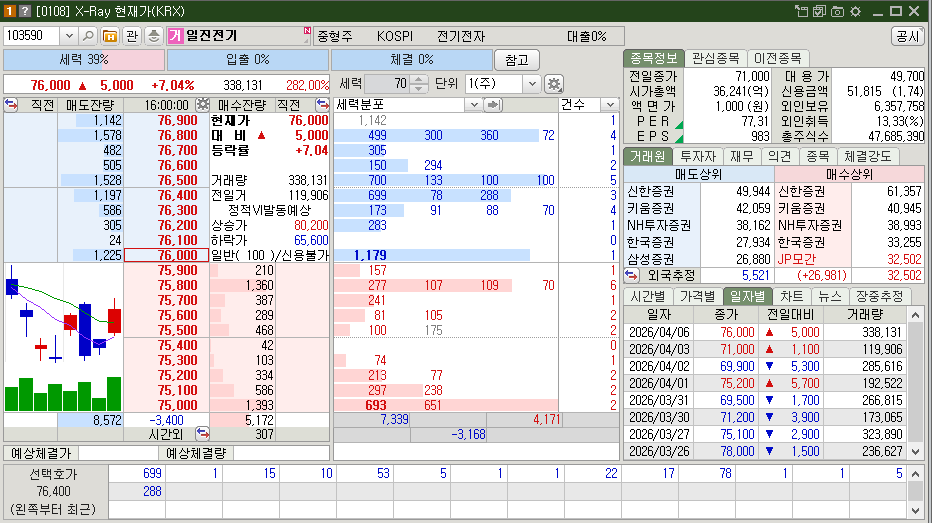The image size is (932, 523).
Task: Click the red N marker on stock name
Action: (307, 30)
